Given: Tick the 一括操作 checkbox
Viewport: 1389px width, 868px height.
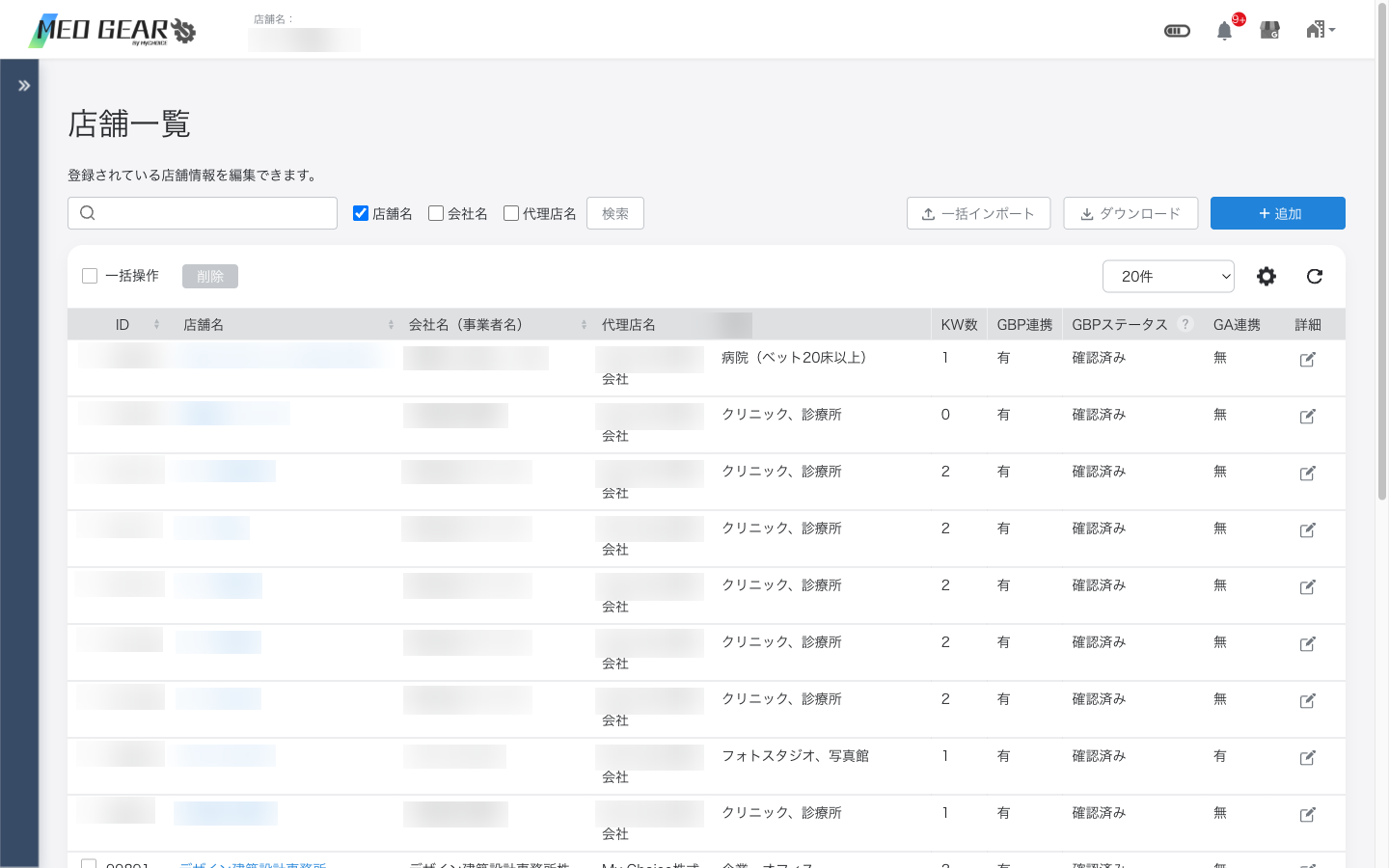Looking at the screenshot, I should pyautogui.click(x=90, y=276).
